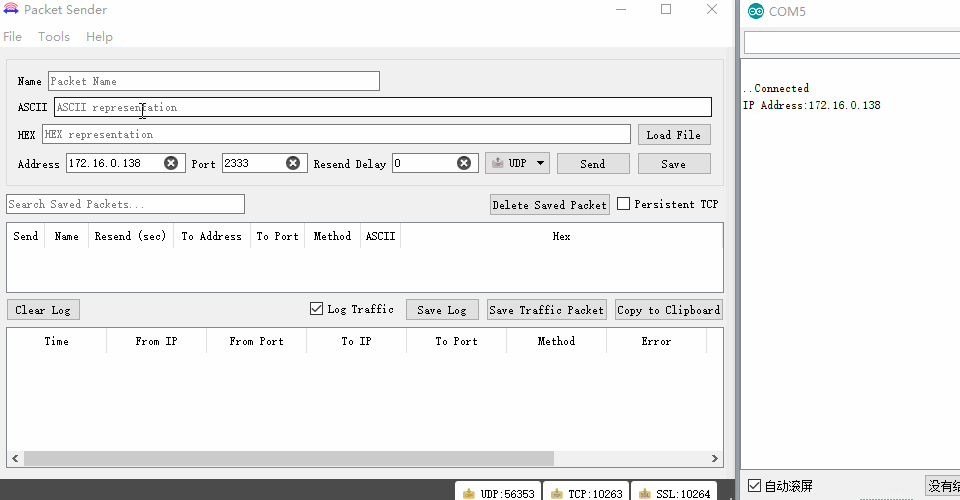Clear the Resend Delay field with its X icon
Image resolution: width=960 pixels, height=500 pixels.
(464, 163)
